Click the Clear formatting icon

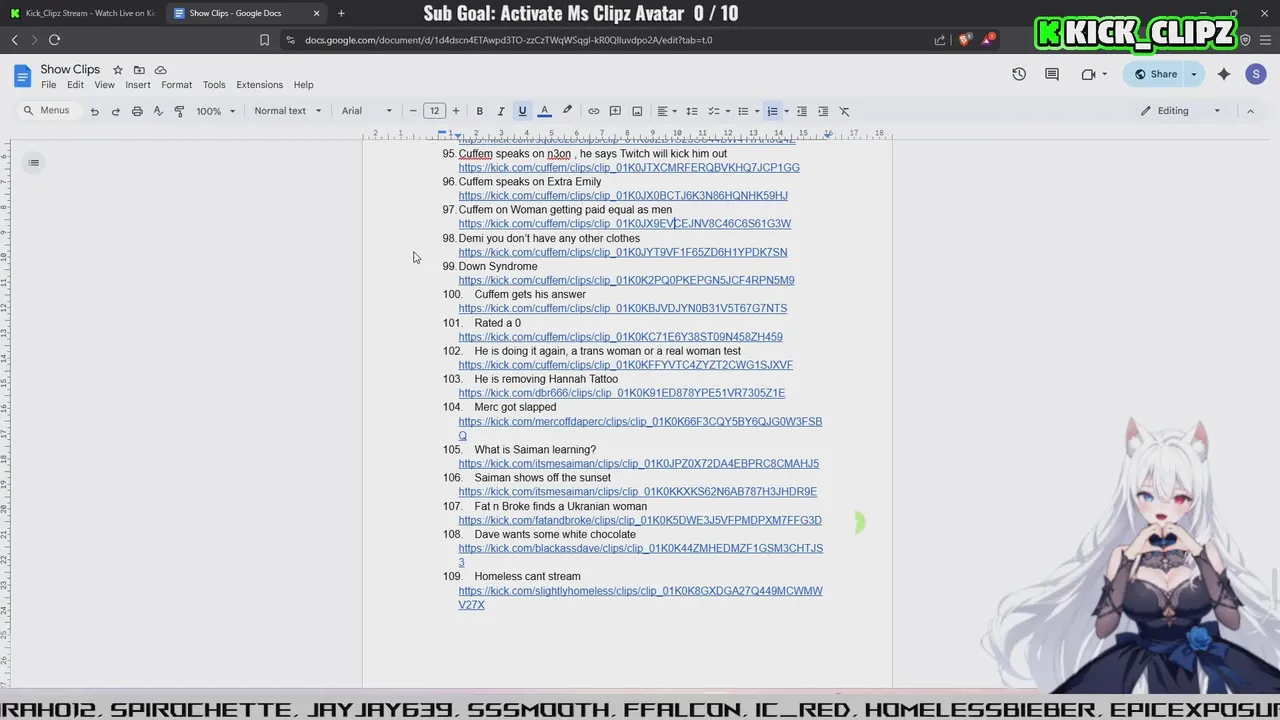844,111
